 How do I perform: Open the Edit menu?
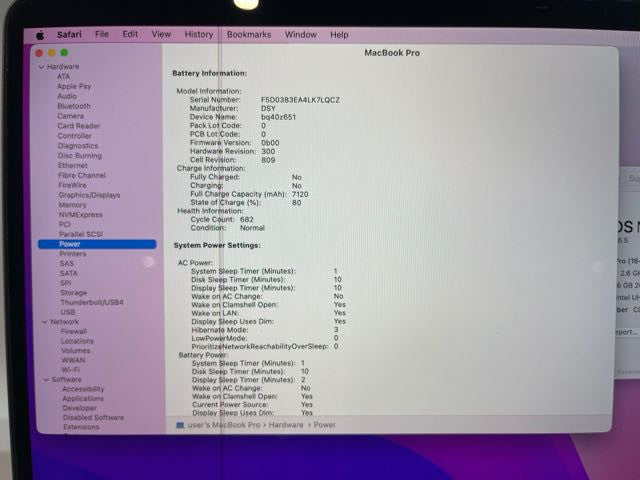pos(130,34)
